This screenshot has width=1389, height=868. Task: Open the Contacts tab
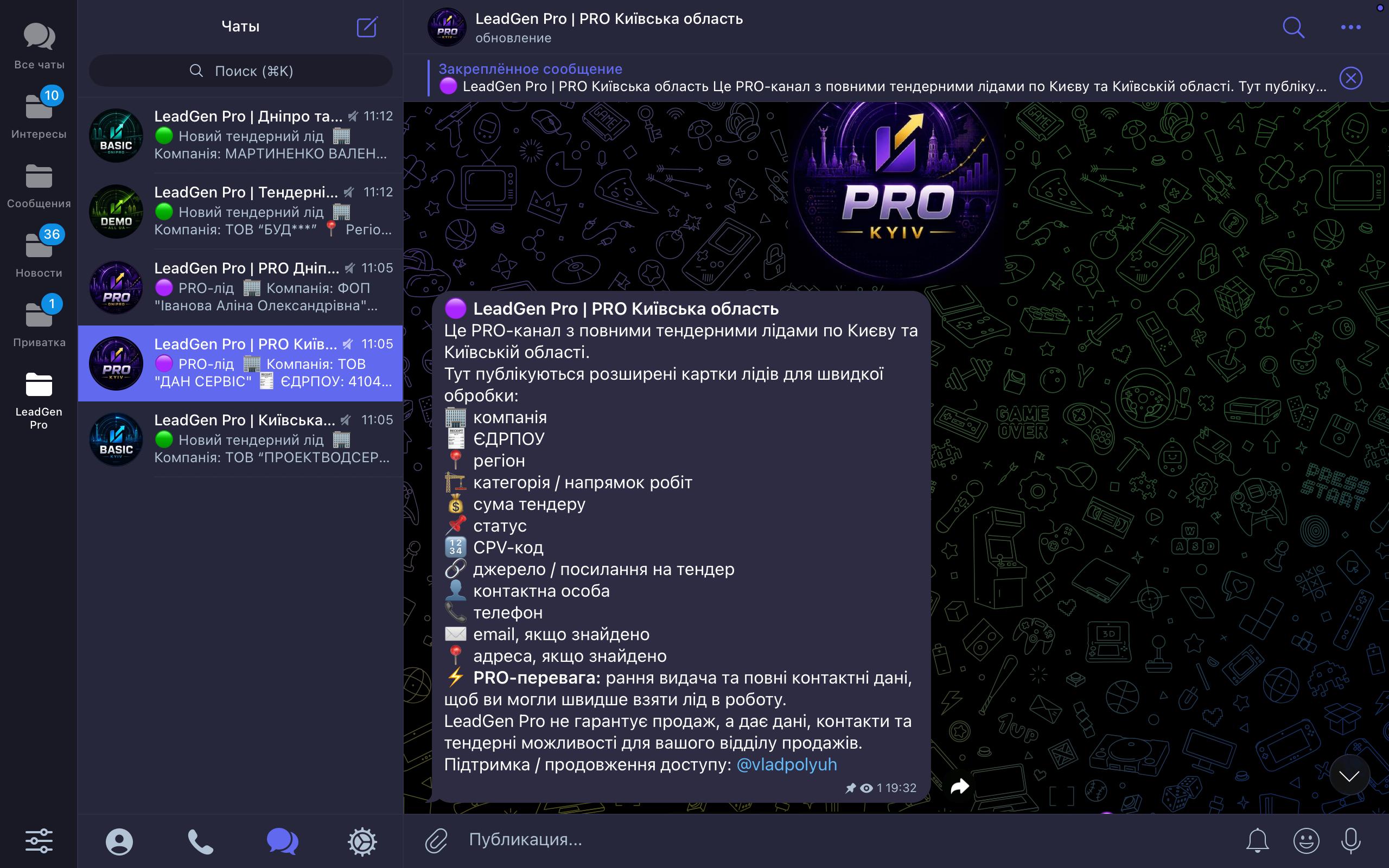click(x=119, y=841)
